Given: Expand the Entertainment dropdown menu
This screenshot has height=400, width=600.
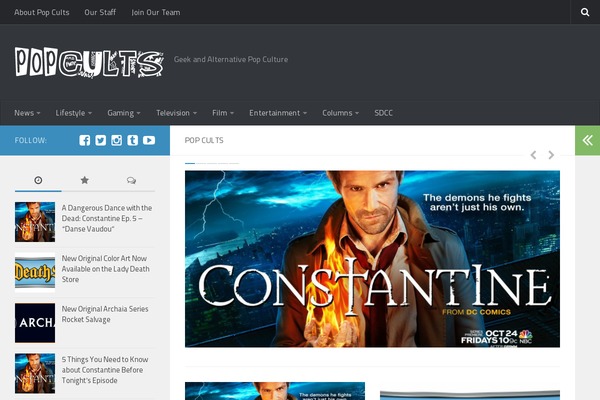Looking at the screenshot, I should [x=278, y=113].
